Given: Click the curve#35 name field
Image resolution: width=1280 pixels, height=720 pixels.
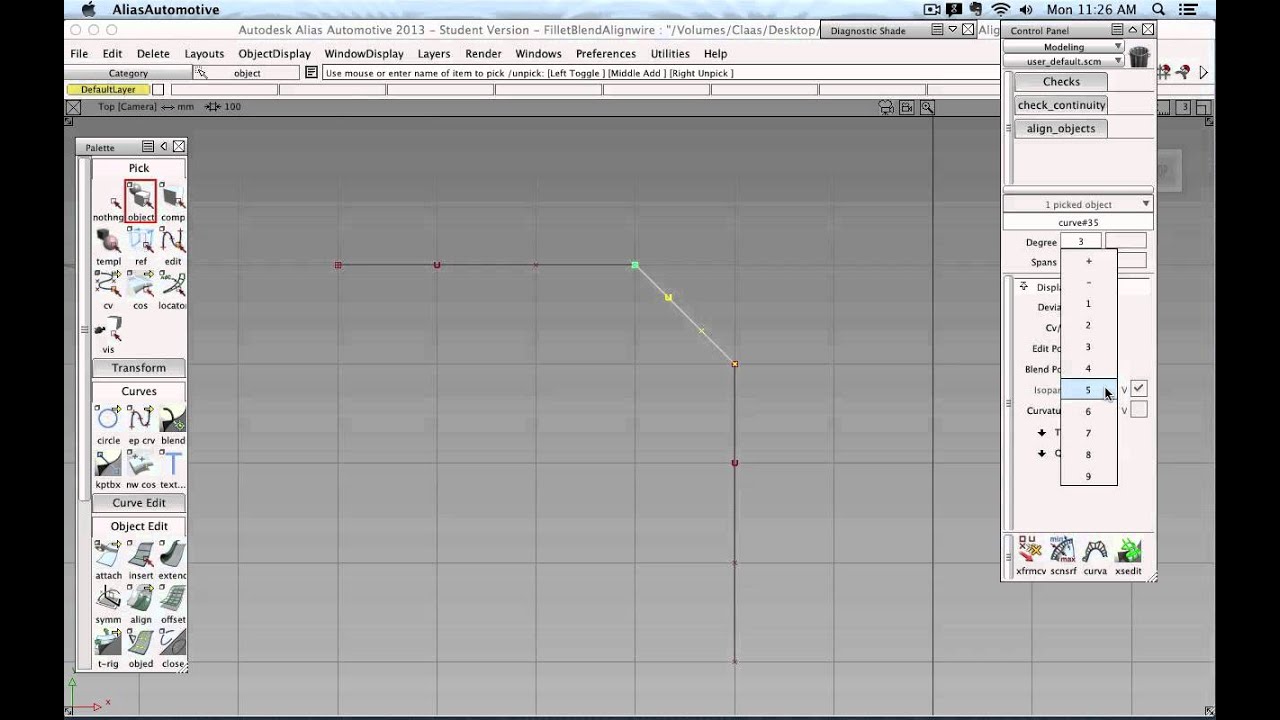Looking at the screenshot, I should (1078, 222).
